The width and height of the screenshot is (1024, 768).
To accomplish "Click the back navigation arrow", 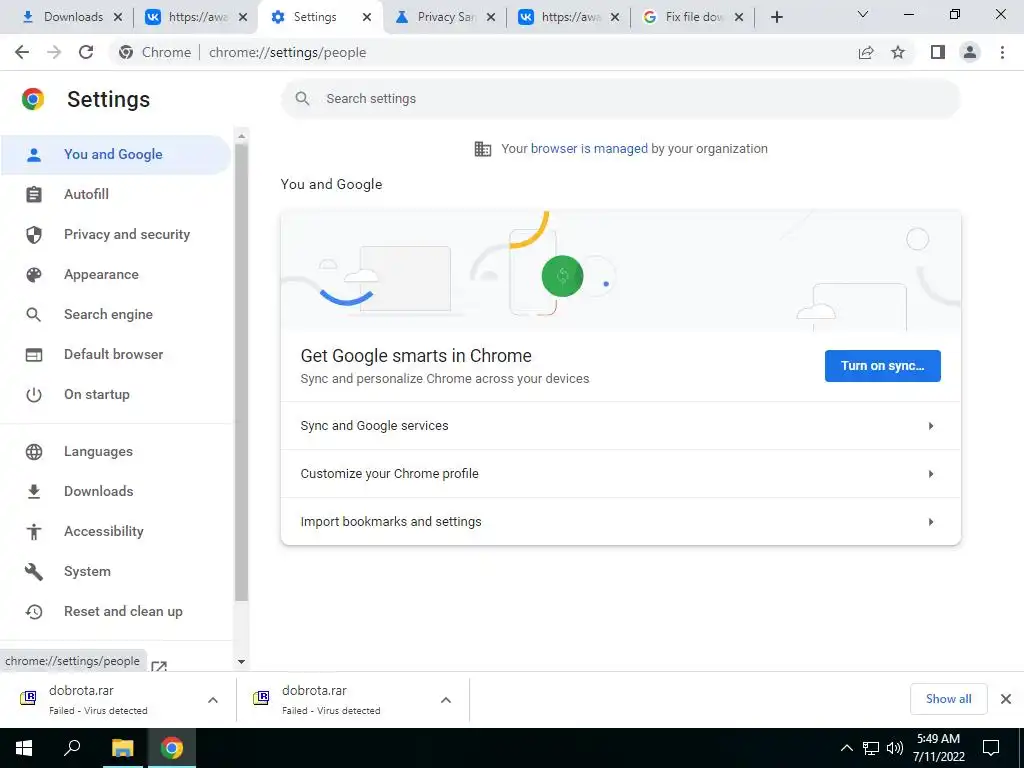I will pyautogui.click(x=22, y=52).
